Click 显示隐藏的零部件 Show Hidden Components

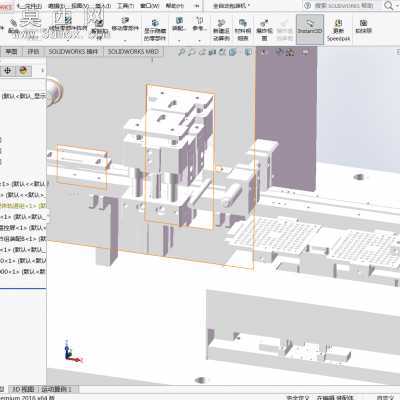(155, 30)
